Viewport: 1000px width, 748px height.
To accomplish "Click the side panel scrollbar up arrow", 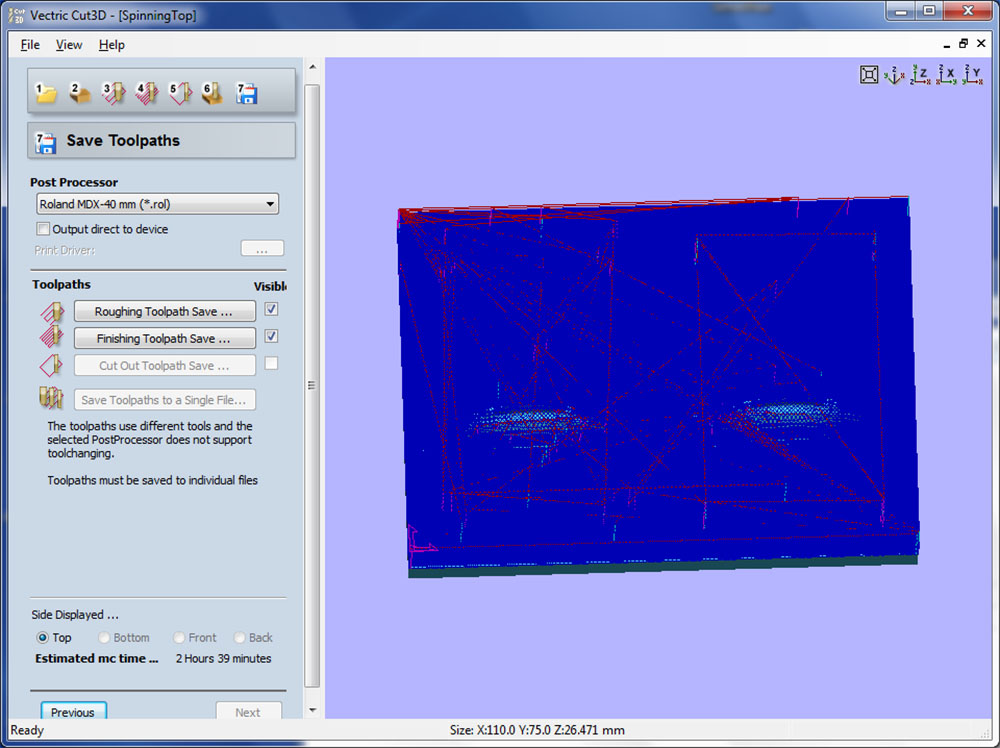I will click(312, 66).
